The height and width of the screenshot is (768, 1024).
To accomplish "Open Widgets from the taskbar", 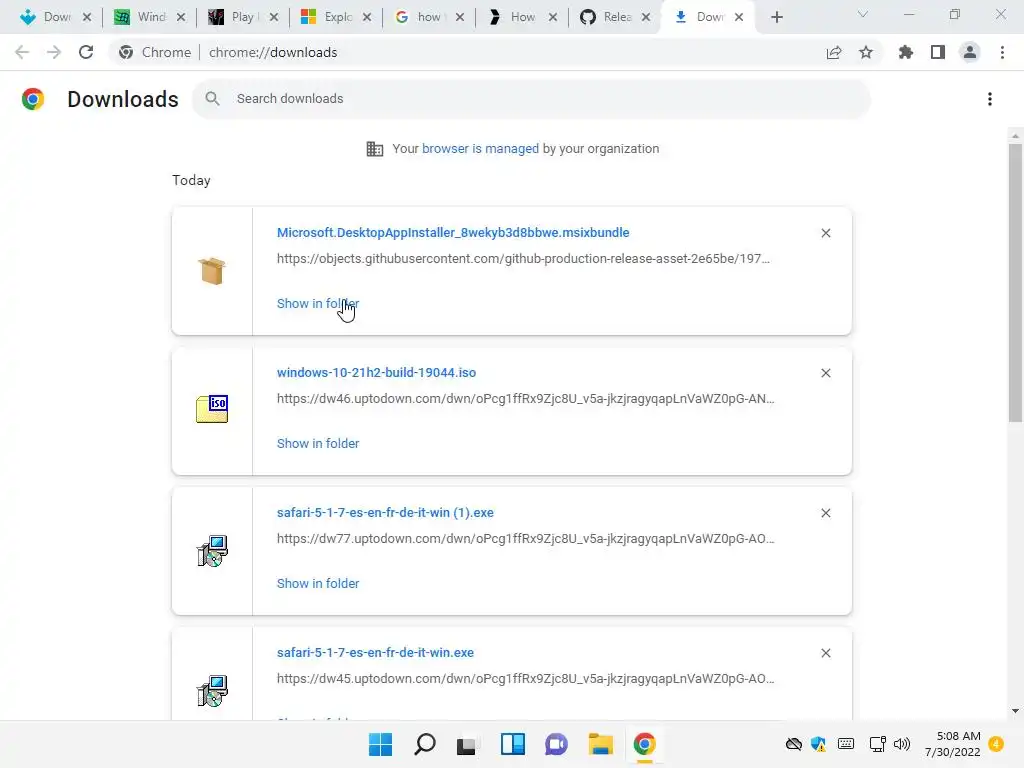I will pyautogui.click(x=513, y=744).
